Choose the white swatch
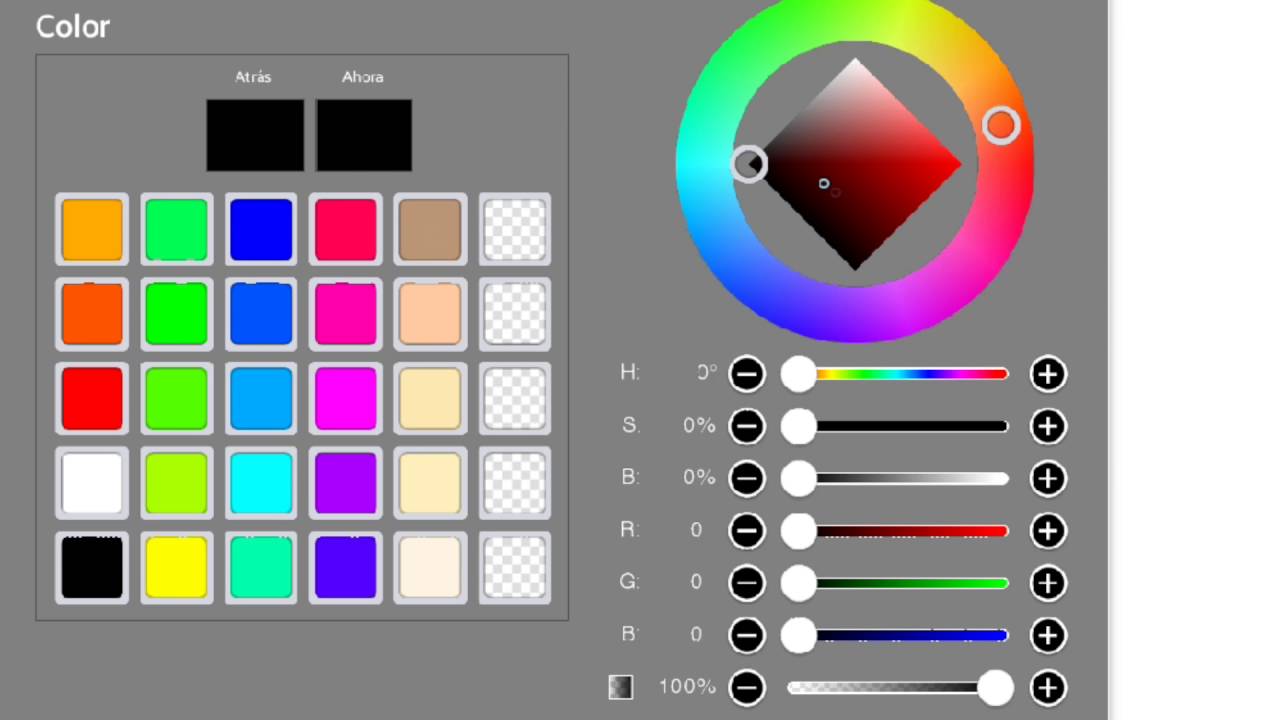 pos(92,483)
